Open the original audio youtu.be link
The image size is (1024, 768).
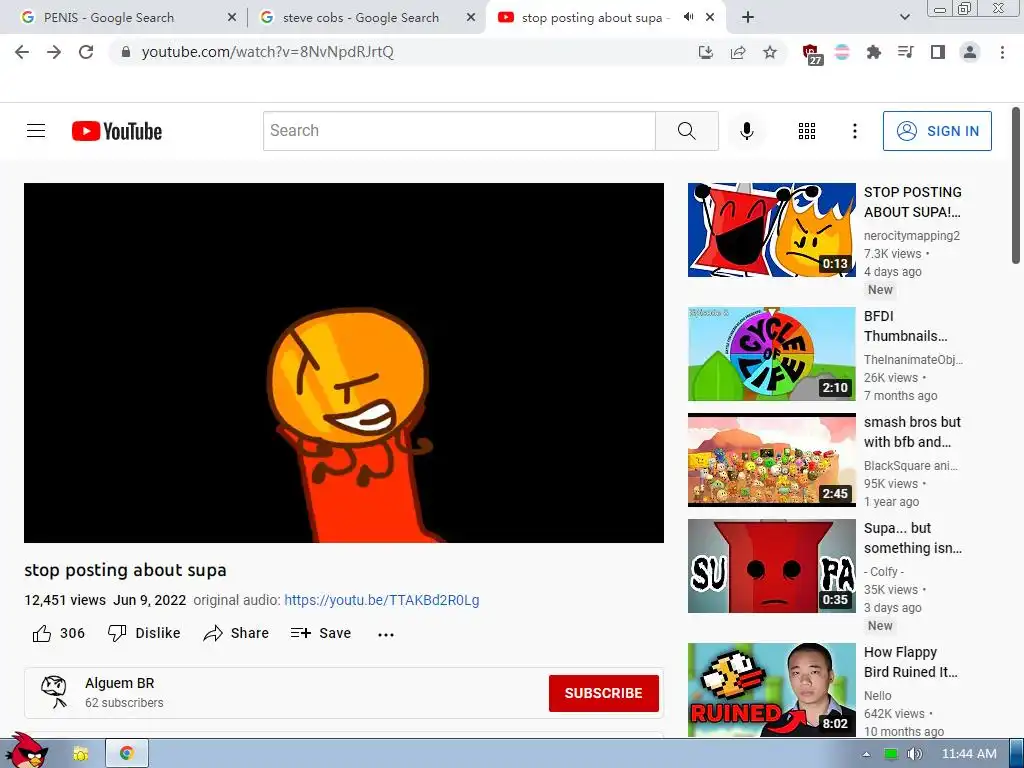[381, 600]
